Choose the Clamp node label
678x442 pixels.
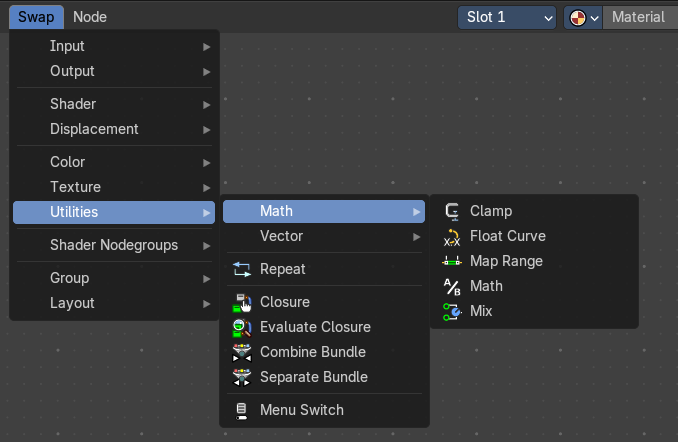pyautogui.click(x=491, y=211)
